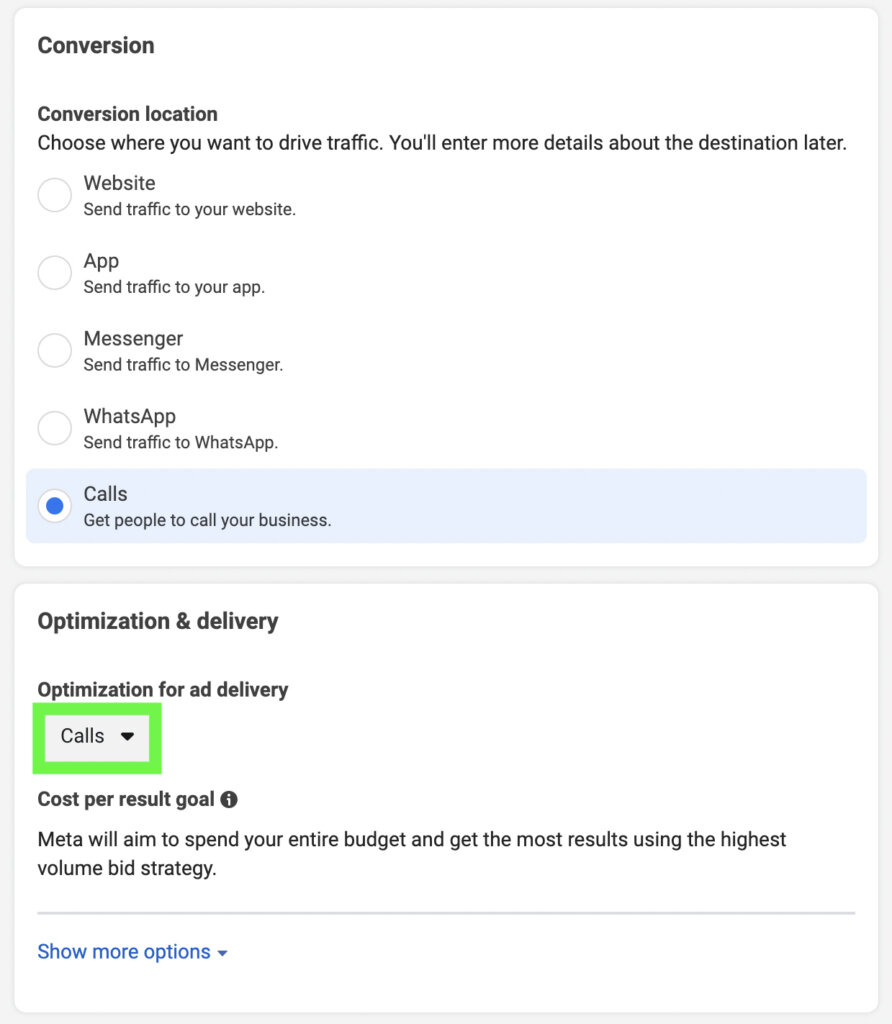Select the Website conversion location
Viewport: 892px width, 1024px height.
click(54, 194)
